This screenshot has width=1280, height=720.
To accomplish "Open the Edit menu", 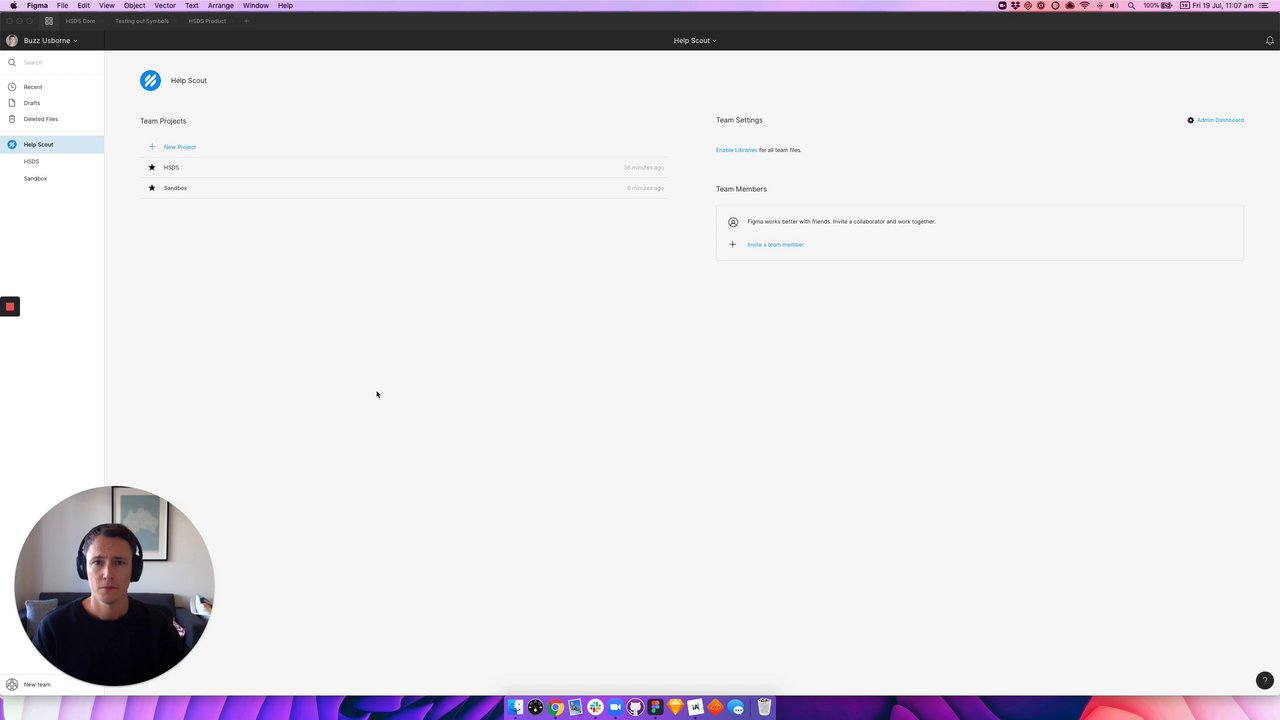I will [x=83, y=5].
